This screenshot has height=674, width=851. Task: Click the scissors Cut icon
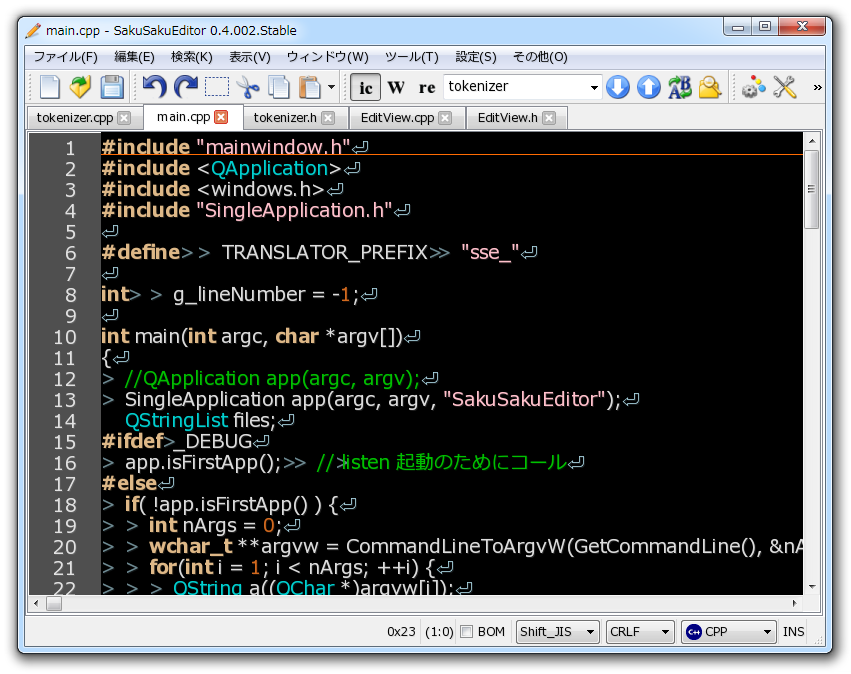pyautogui.click(x=248, y=88)
